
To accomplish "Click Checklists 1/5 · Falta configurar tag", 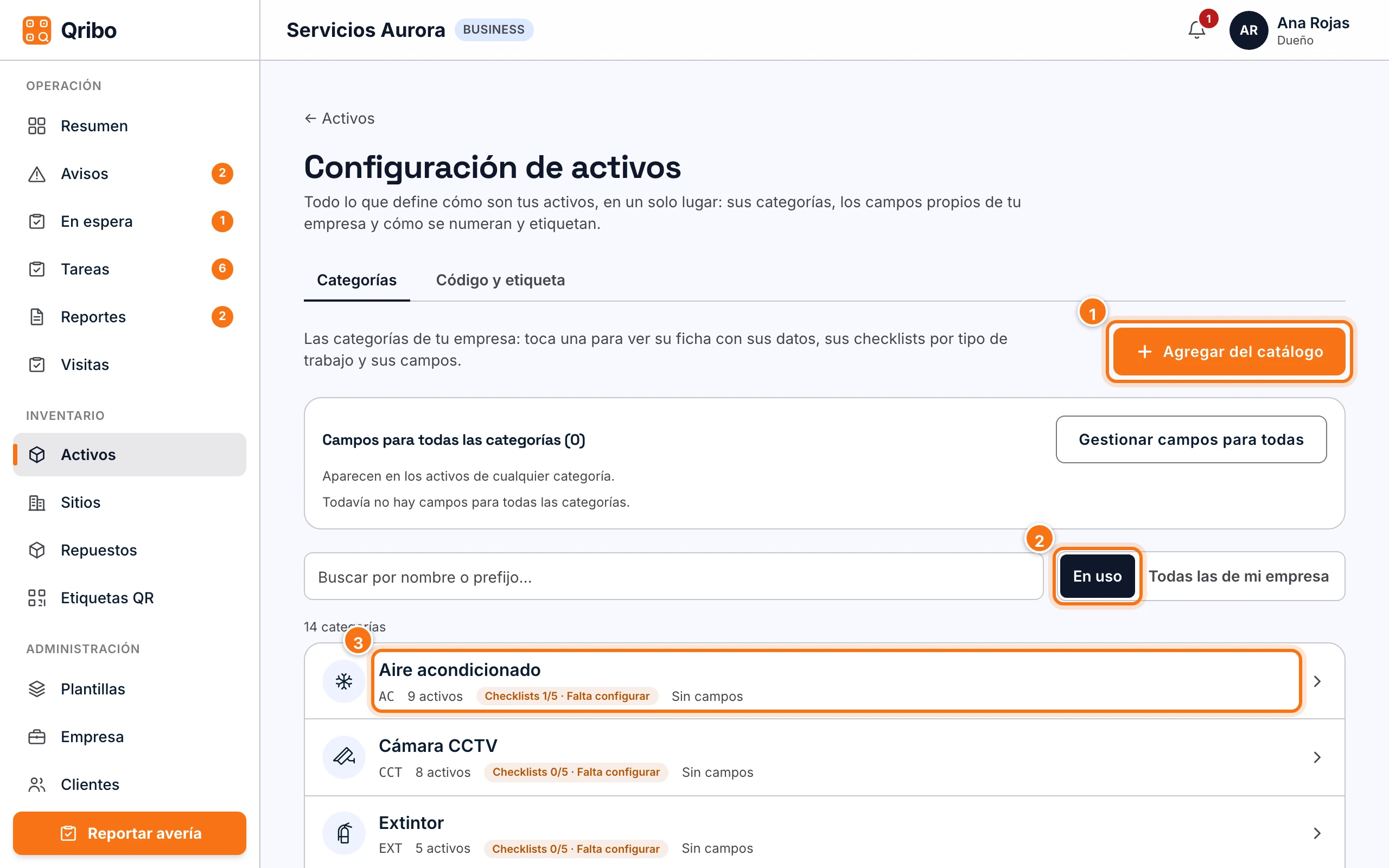I will [x=567, y=696].
